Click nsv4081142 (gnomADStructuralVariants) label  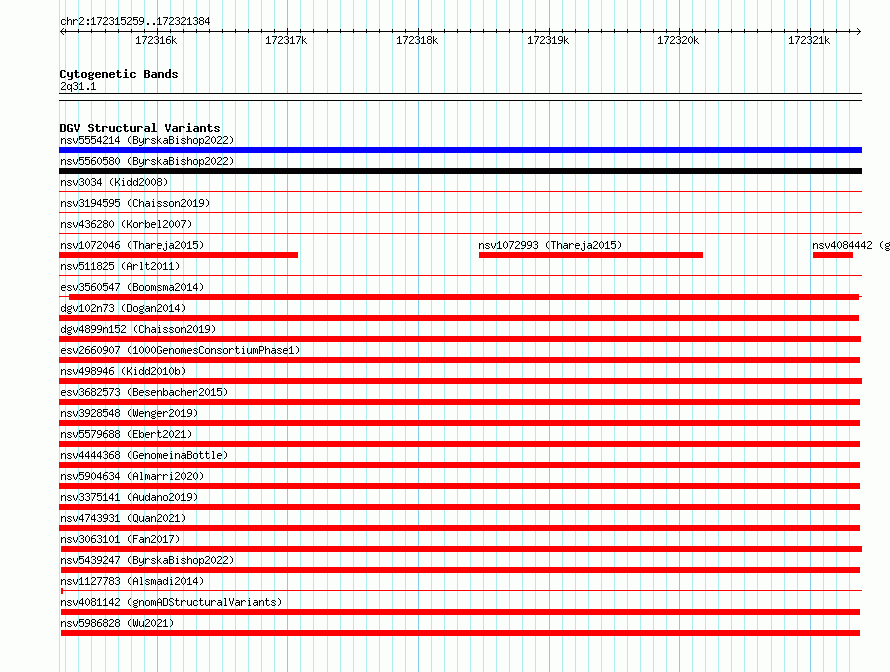171,602
